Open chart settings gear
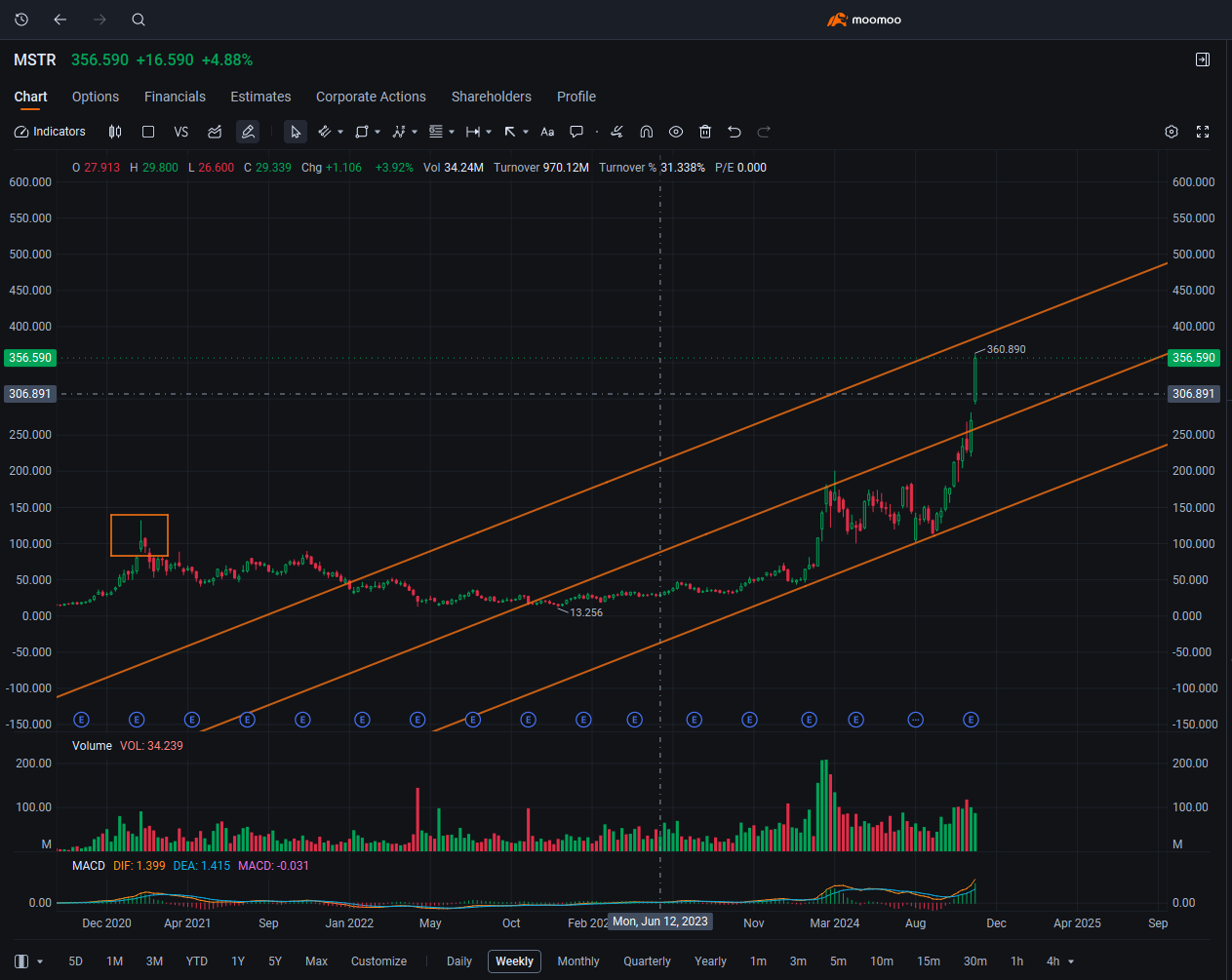The image size is (1232, 980). coord(1172,132)
